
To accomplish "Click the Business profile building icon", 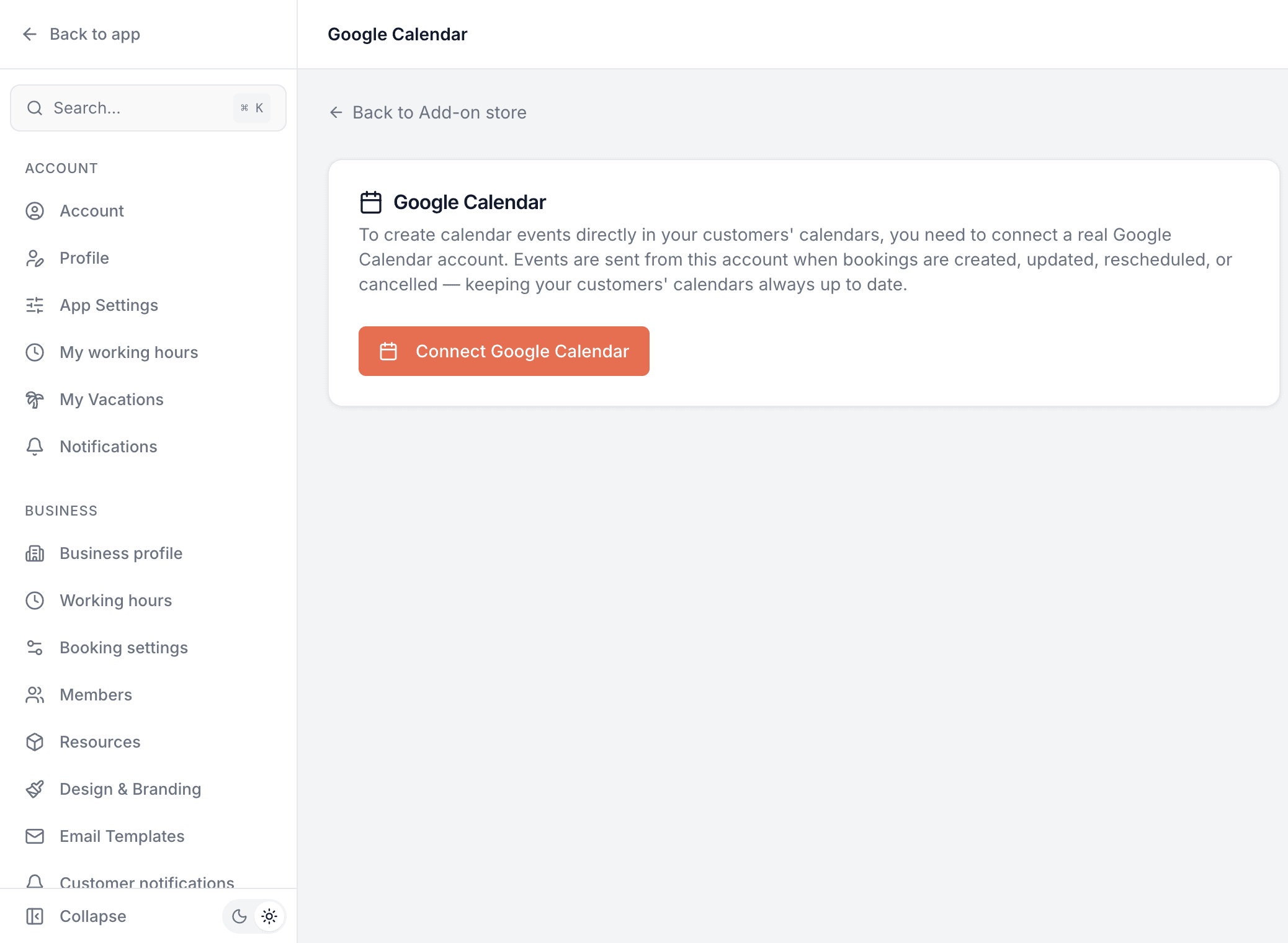I will click(x=35, y=553).
